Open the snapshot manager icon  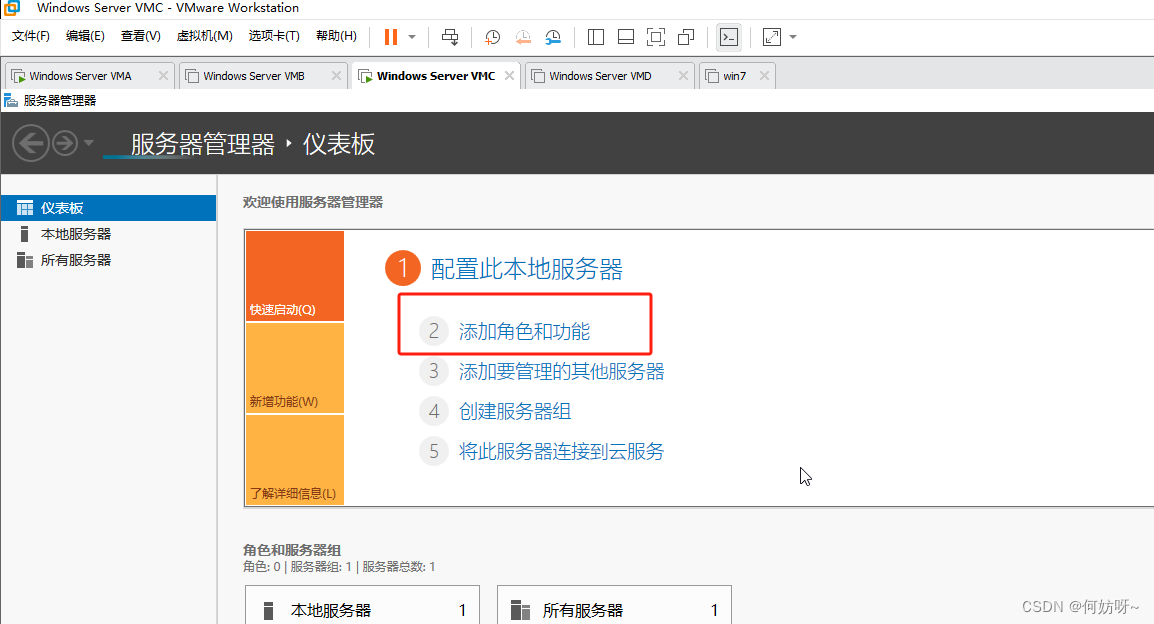coord(553,37)
